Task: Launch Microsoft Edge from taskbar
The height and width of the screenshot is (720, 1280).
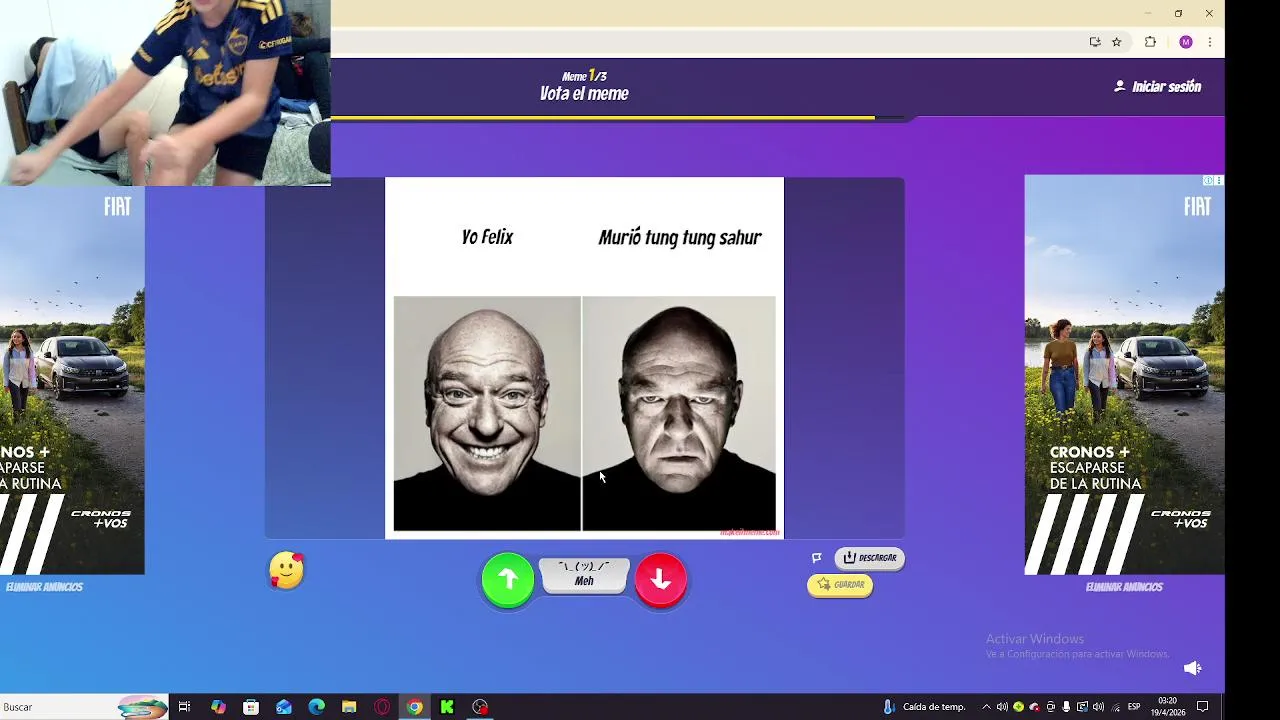Action: [x=317, y=707]
